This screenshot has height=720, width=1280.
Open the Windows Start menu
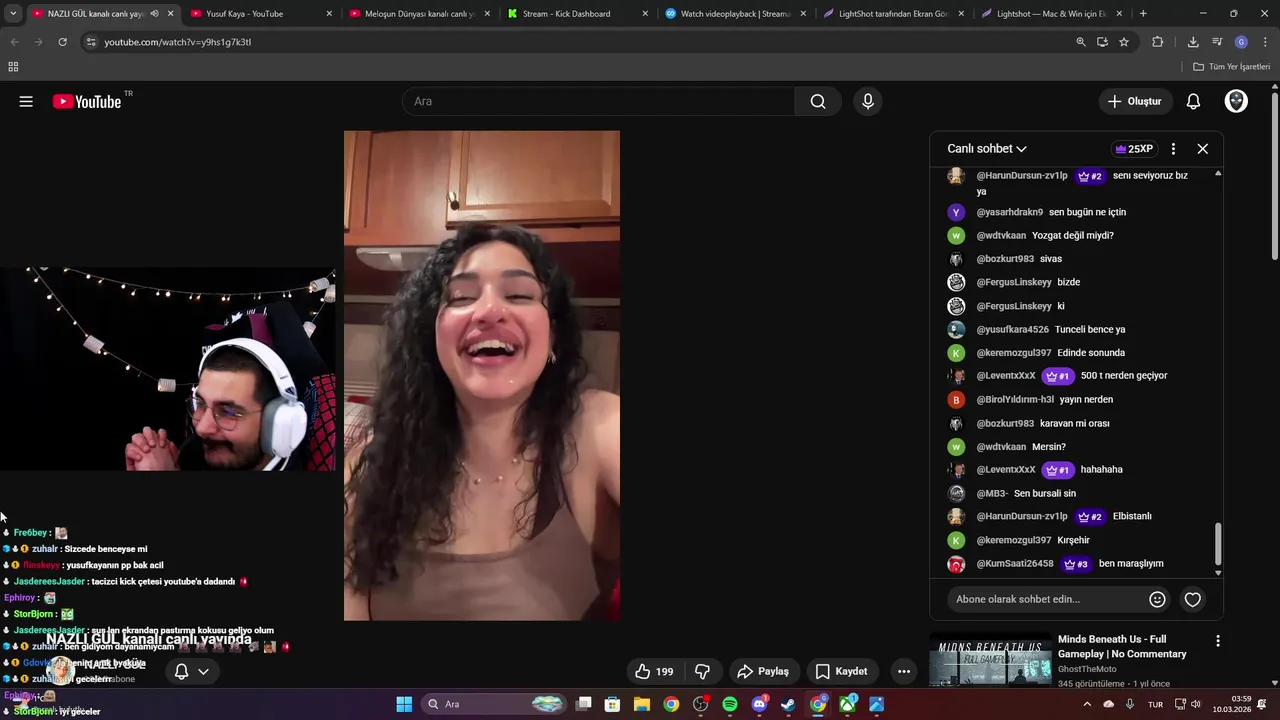[404, 704]
